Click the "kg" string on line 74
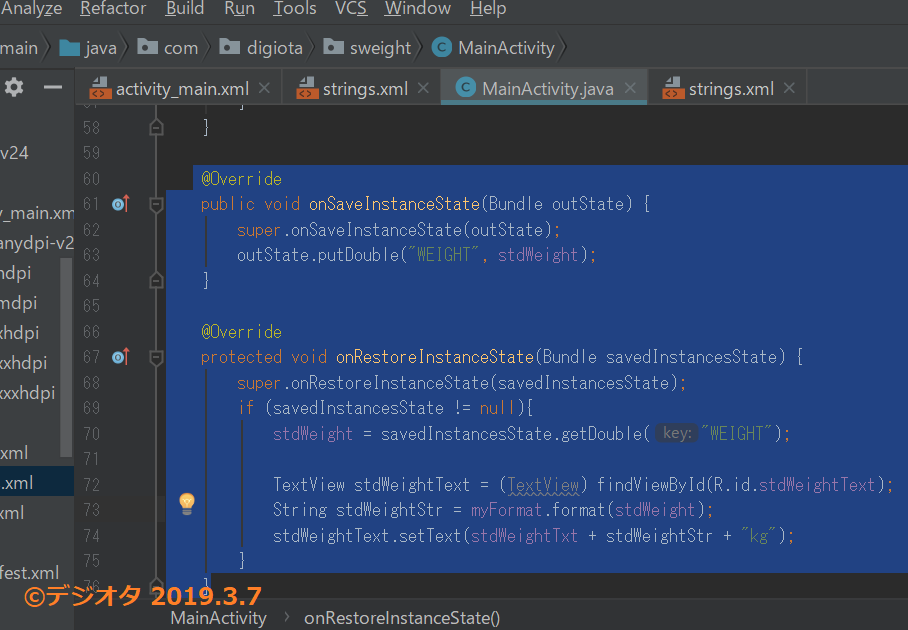Image resolution: width=908 pixels, height=630 pixels. click(758, 536)
